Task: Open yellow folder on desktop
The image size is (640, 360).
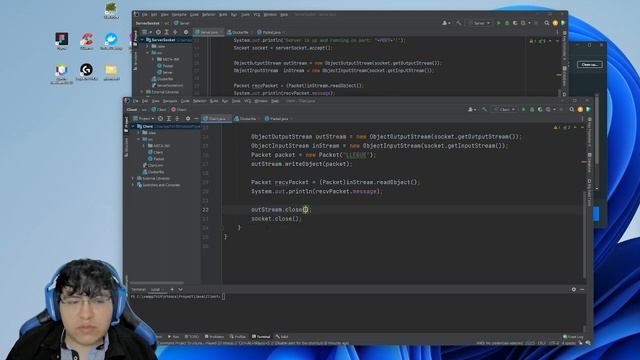Action: click(x=111, y=71)
